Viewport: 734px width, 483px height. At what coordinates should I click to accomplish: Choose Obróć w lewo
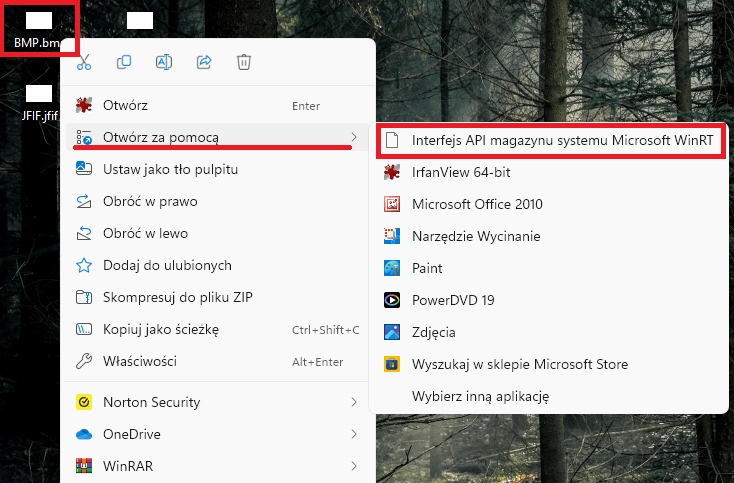coord(218,233)
